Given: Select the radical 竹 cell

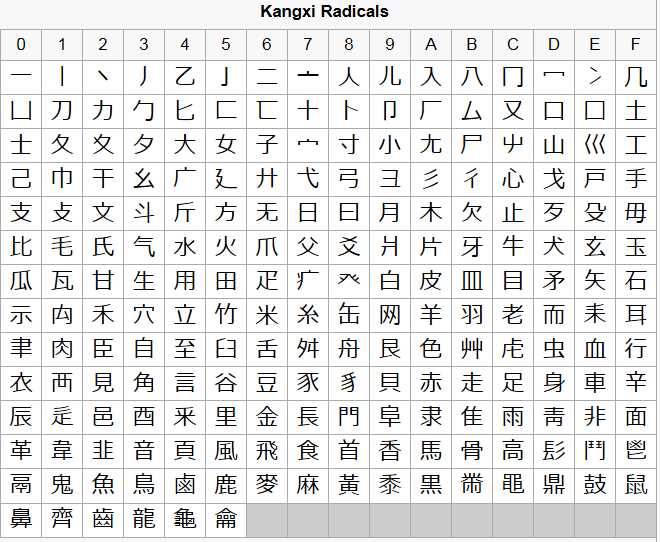Looking at the screenshot, I should click(226, 315).
